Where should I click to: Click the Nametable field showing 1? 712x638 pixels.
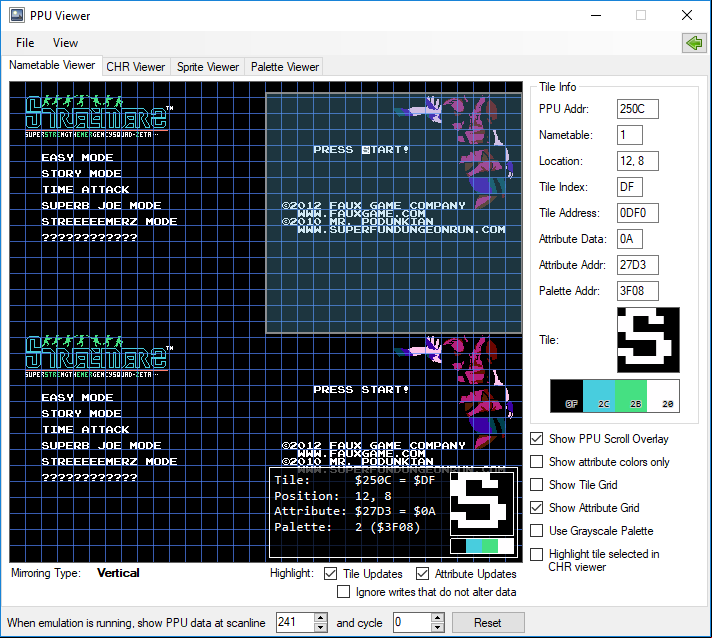[x=629, y=135]
